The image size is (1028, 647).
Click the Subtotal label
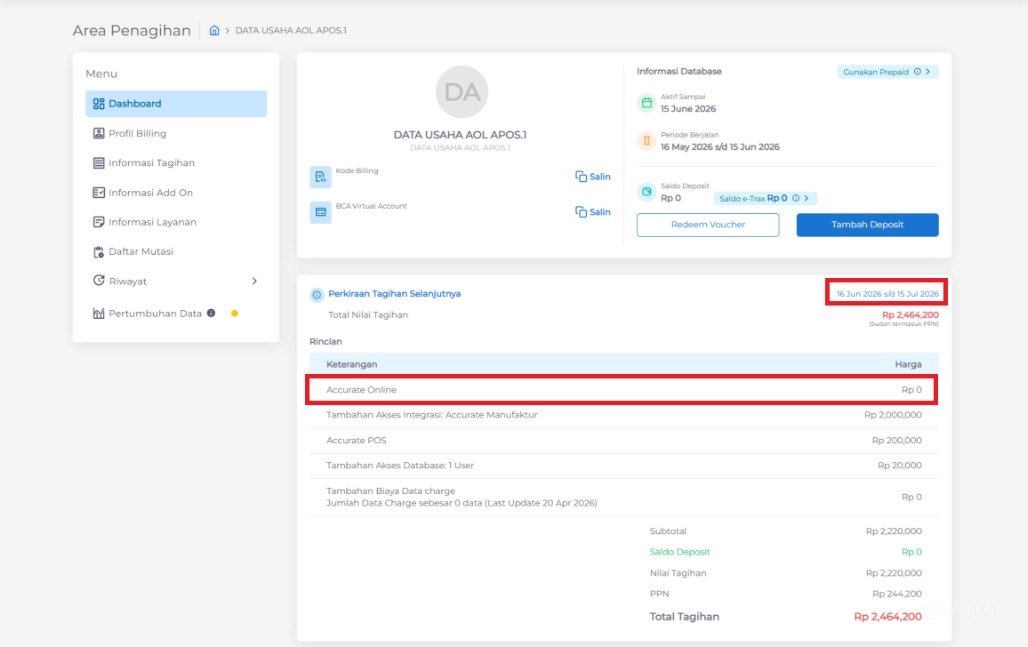(668, 531)
